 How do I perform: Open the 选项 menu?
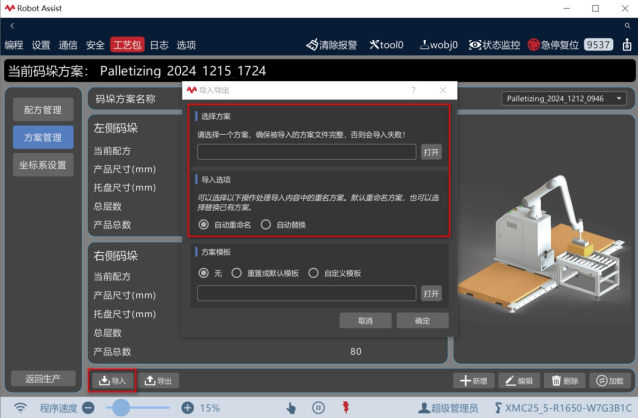tap(186, 45)
